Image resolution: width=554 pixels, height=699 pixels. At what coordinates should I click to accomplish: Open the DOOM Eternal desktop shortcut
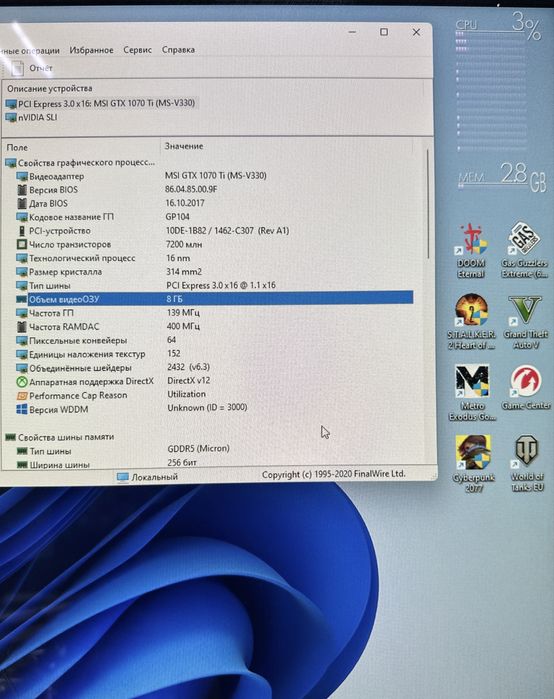[472, 251]
